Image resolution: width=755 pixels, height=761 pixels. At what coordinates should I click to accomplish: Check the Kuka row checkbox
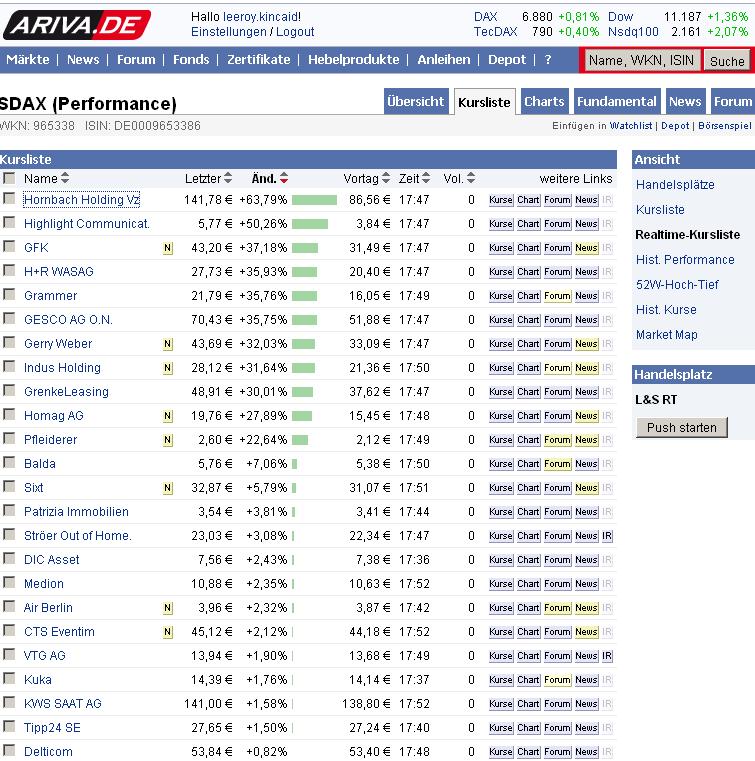(x=9, y=678)
